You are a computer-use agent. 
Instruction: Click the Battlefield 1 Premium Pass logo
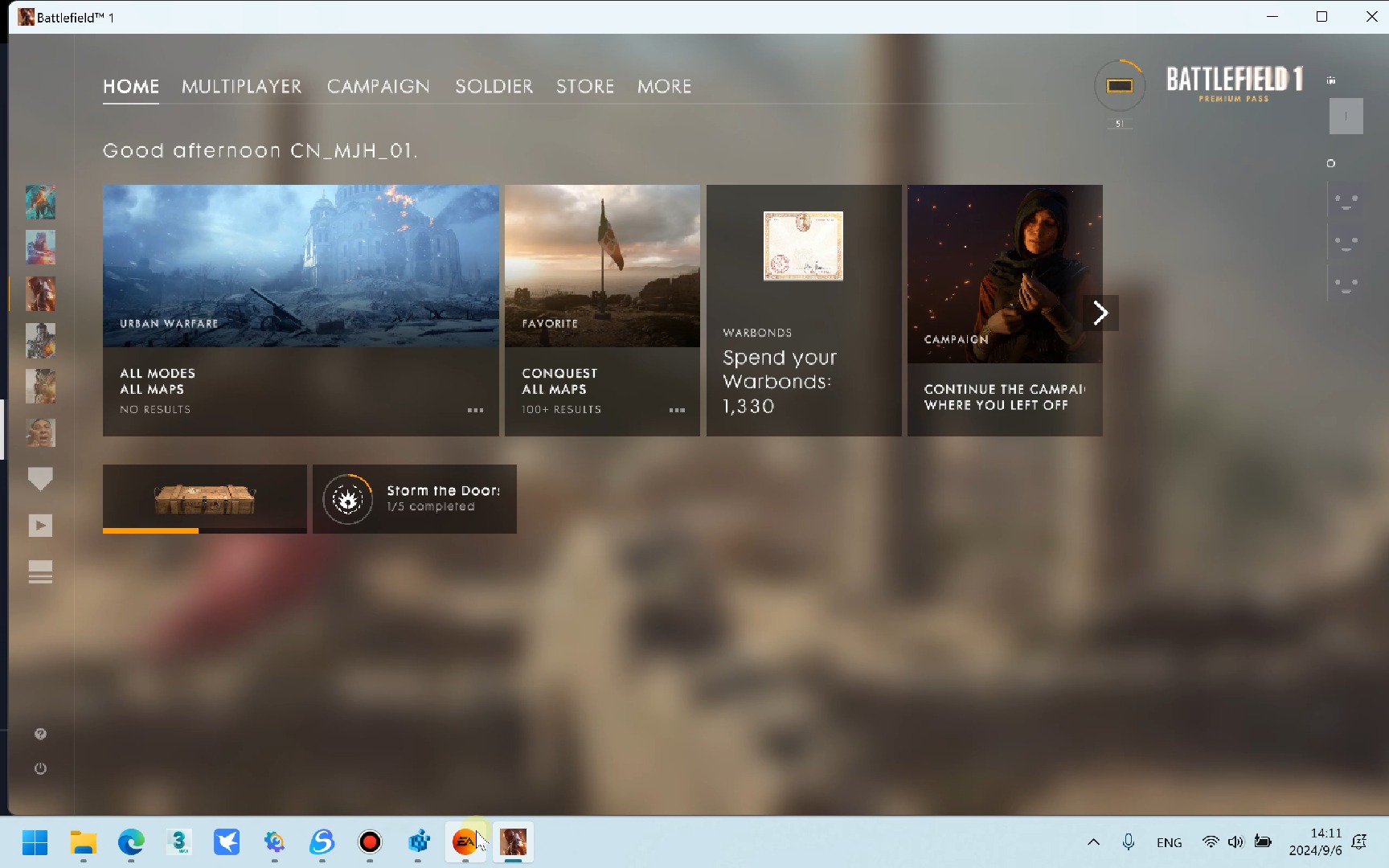[x=1234, y=83]
